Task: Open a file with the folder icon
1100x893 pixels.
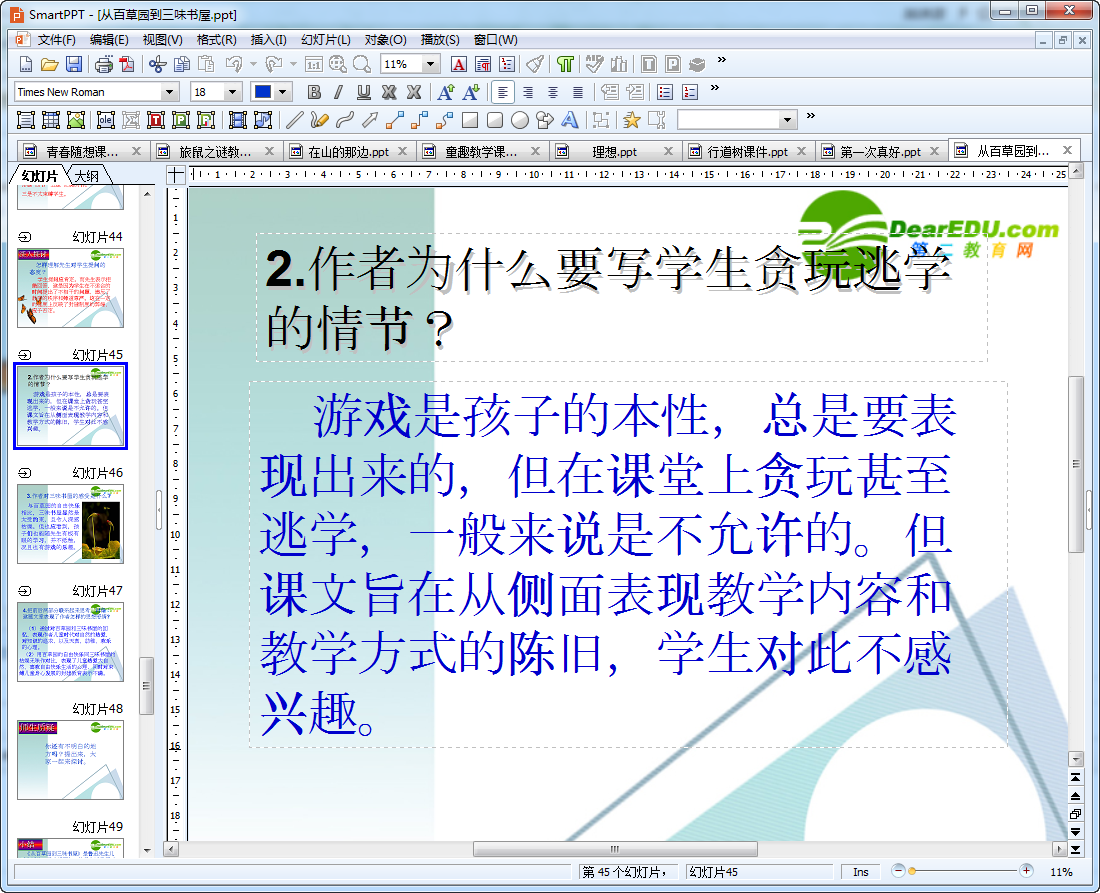Action: (49, 65)
